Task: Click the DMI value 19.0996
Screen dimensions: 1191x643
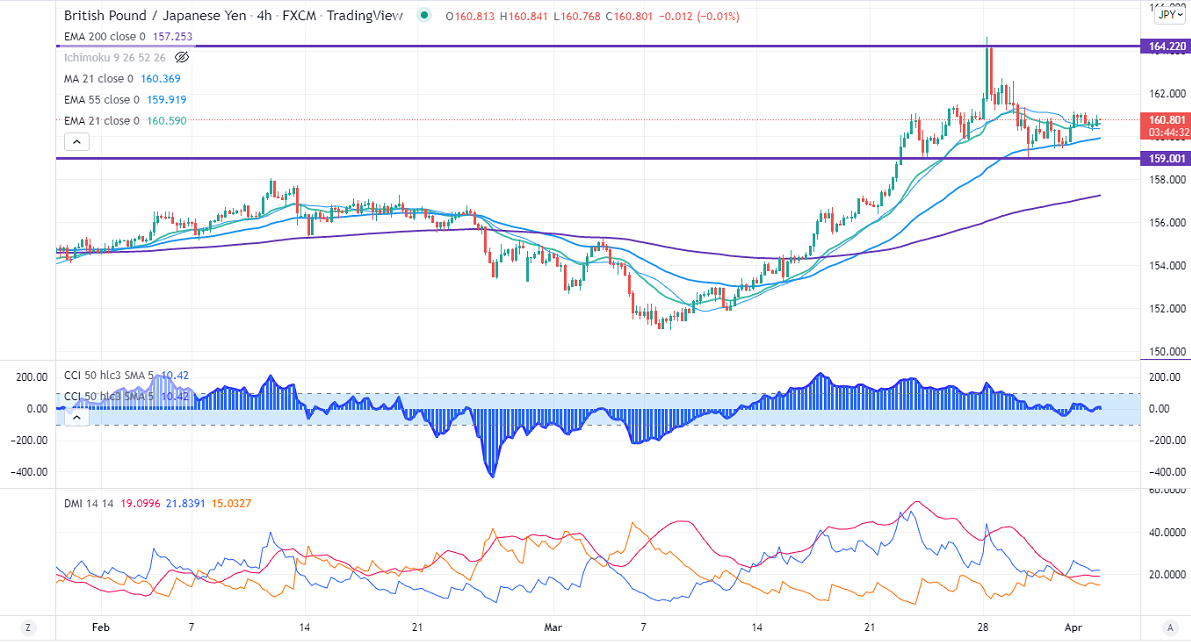Action: pyautogui.click(x=141, y=503)
